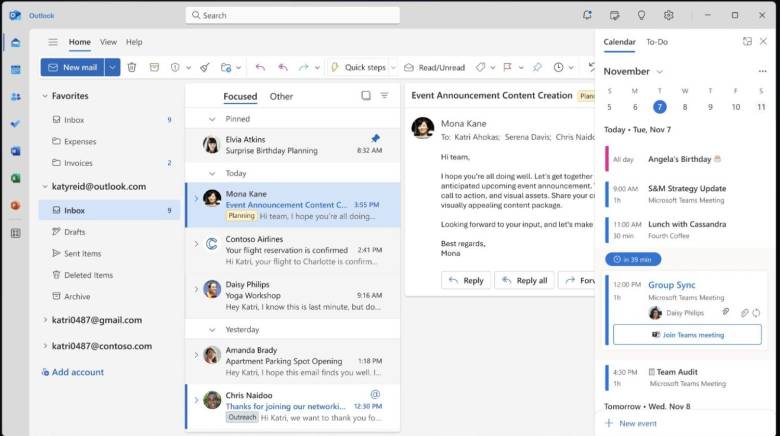Open November month picker dropdown
780x436 pixels.
point(660,72)
